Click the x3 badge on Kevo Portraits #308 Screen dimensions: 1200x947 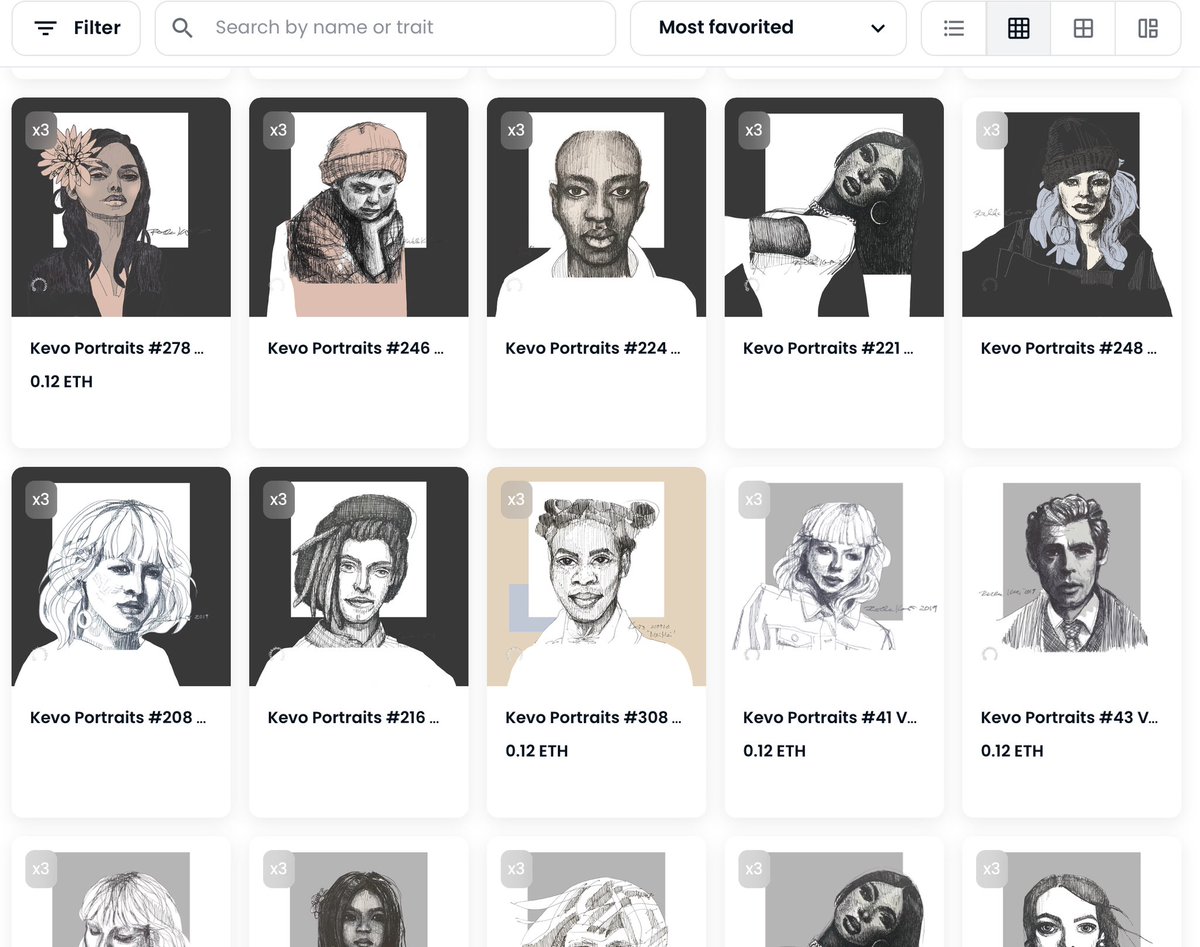tap(516, 499)
